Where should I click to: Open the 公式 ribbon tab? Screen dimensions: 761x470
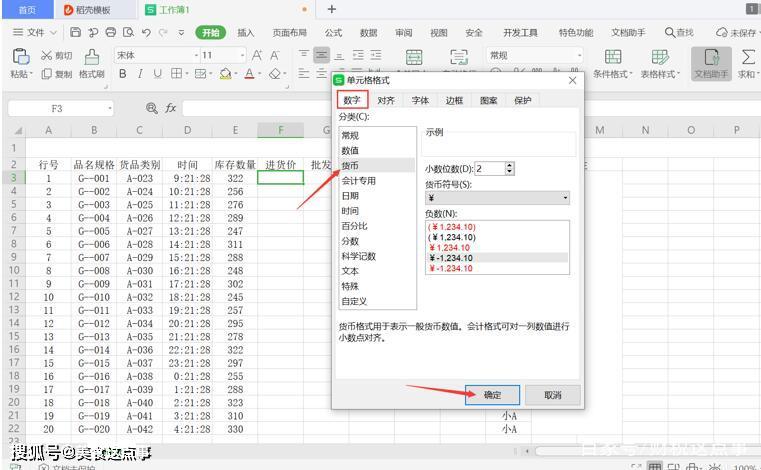tap(333, 33)
